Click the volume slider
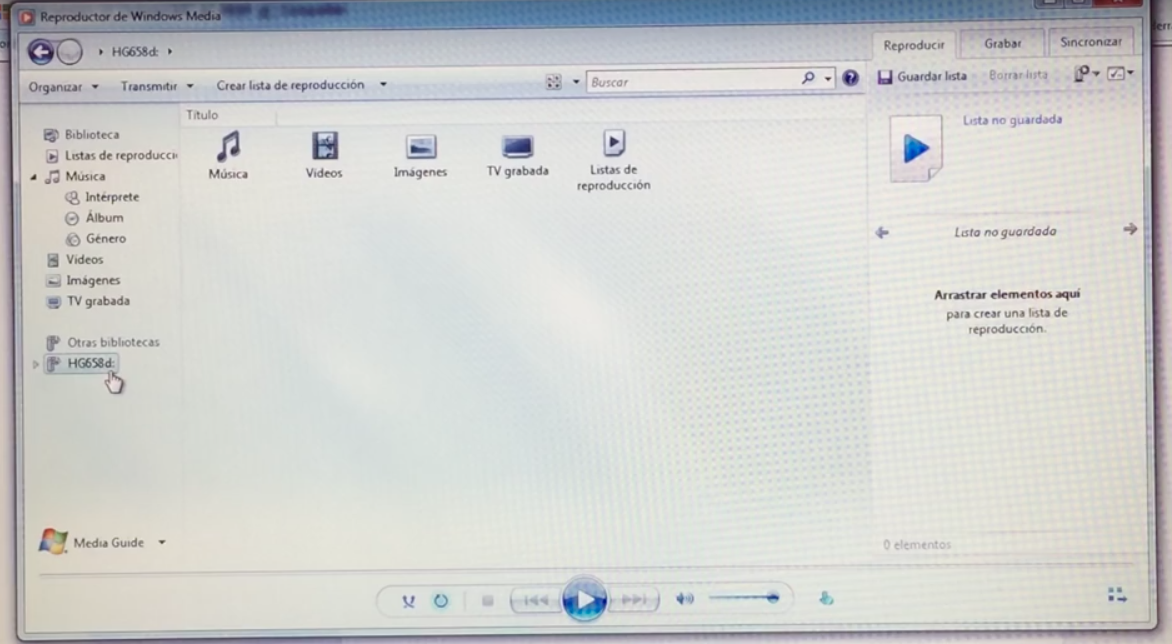 click(x=743, y=598)
